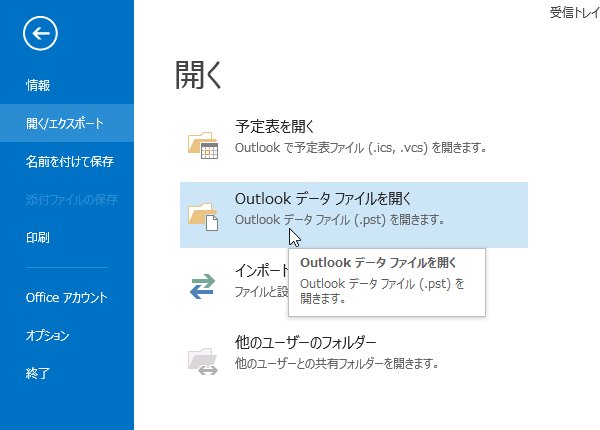Viewport: 600px width, 430px height.
Task: Go to Office アカウント
Action: click(67, 298)
